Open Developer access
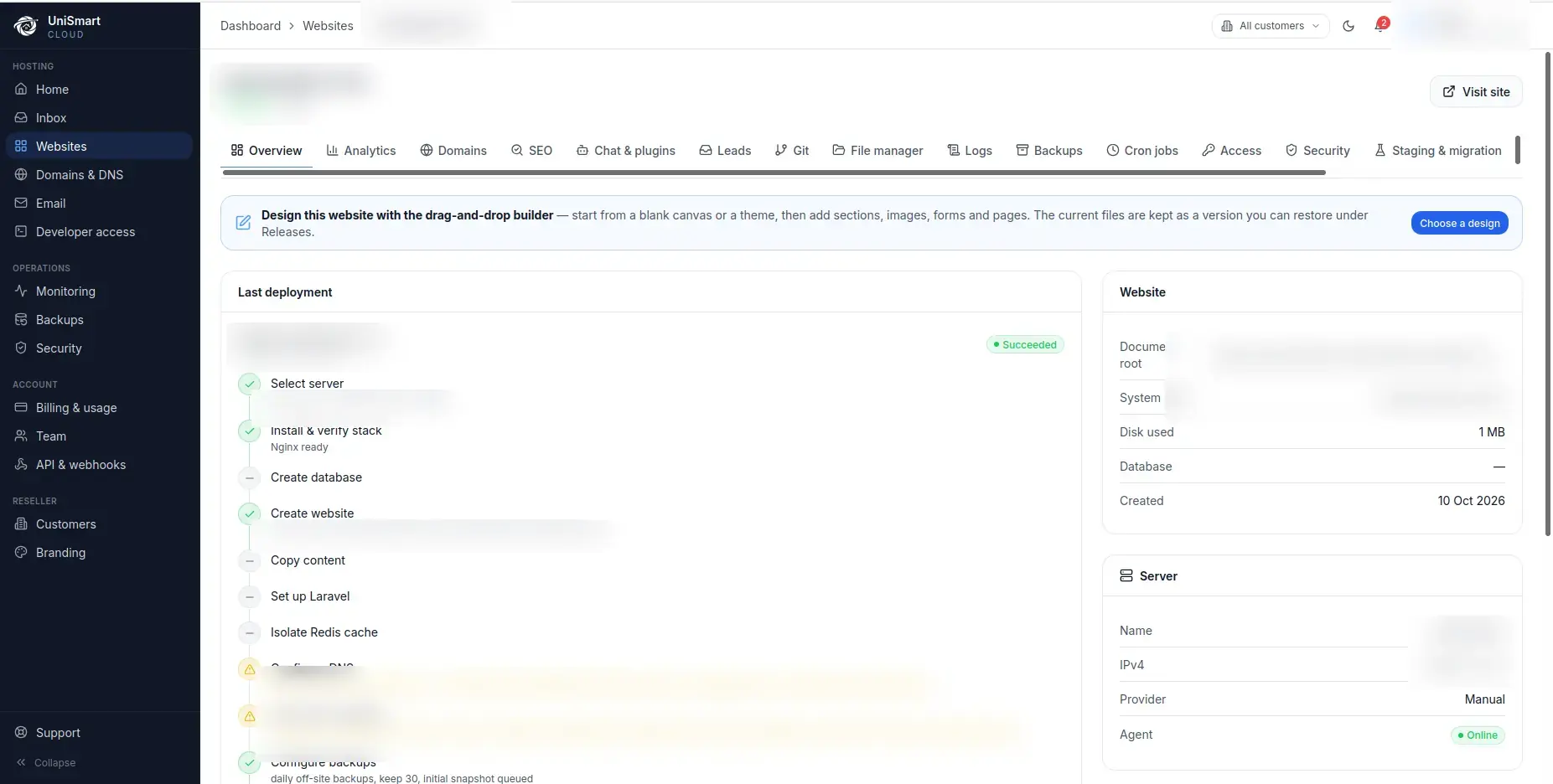Image resolution: width=1553 pixels, height=784 pixels. point(100,232)
